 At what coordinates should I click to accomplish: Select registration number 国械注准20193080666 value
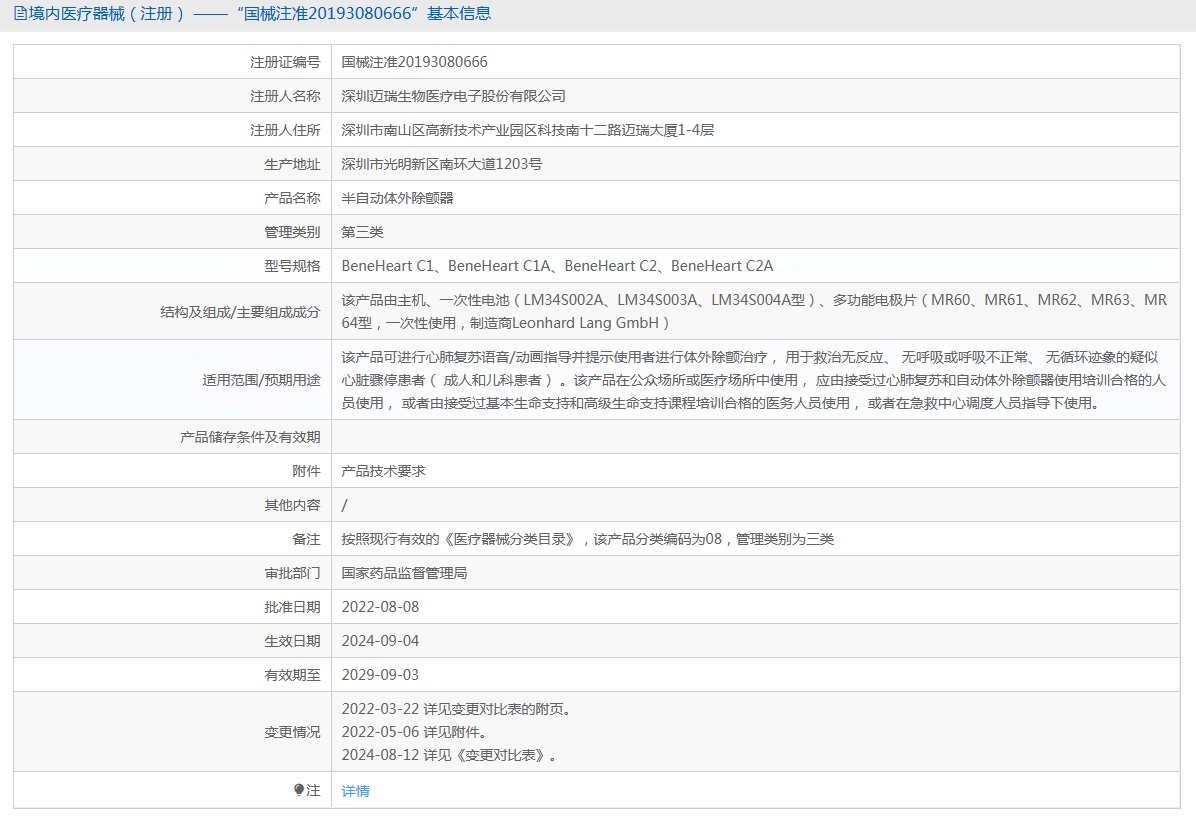coord(414,62)
